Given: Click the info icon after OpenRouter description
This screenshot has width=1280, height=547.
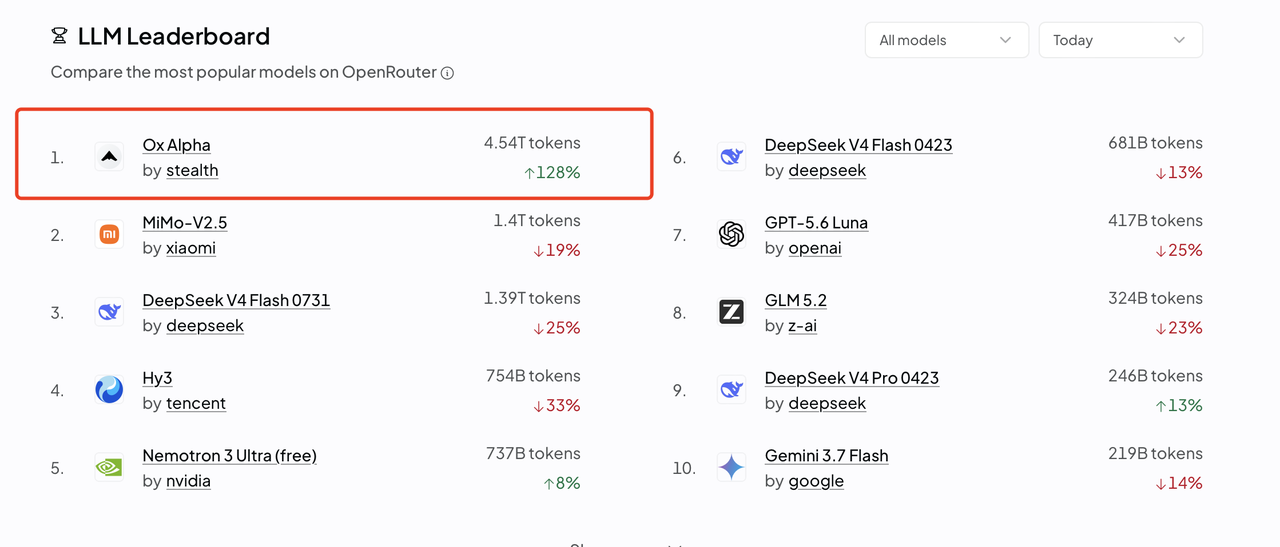Looking at the screenshot, I should coord(448,73).
